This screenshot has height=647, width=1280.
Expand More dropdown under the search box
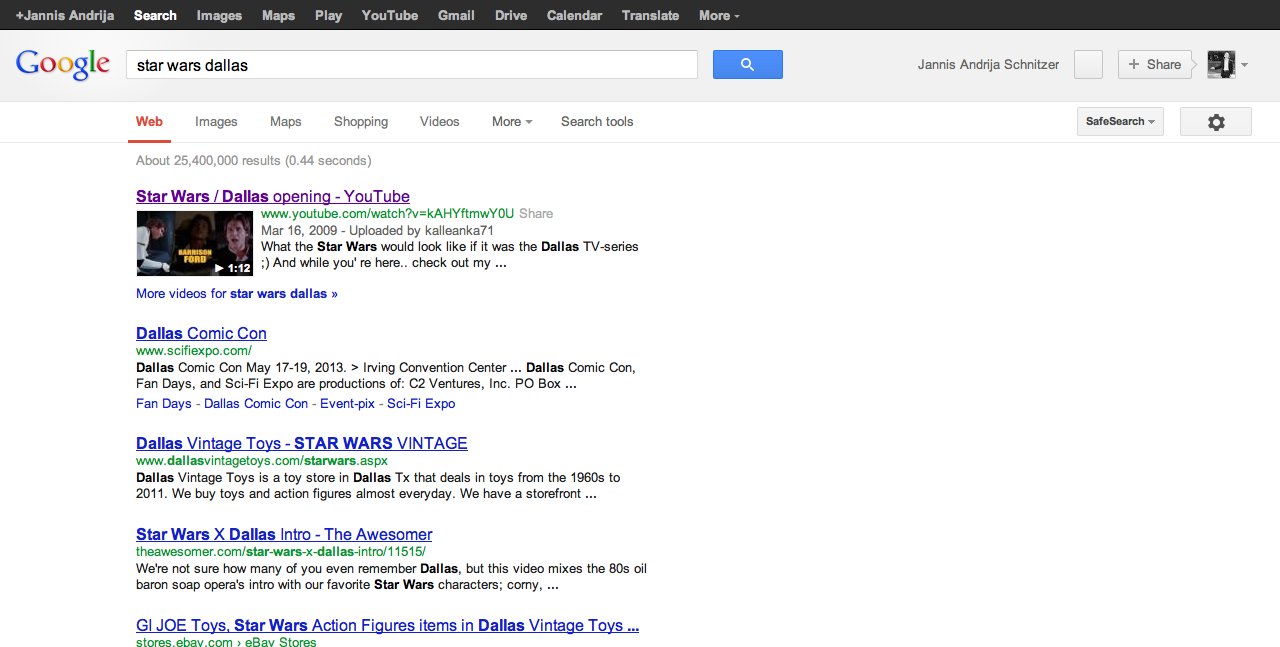coord(512,121)
